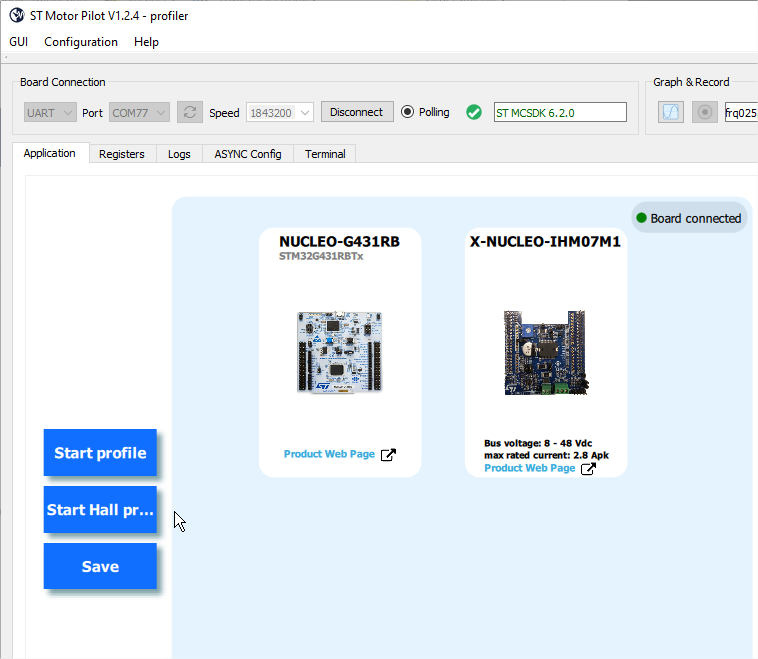This screenshot has width=758, height=659.
Task: Click the X-NUCLEO-IHM07M1 board title
Action: (545, 241)
